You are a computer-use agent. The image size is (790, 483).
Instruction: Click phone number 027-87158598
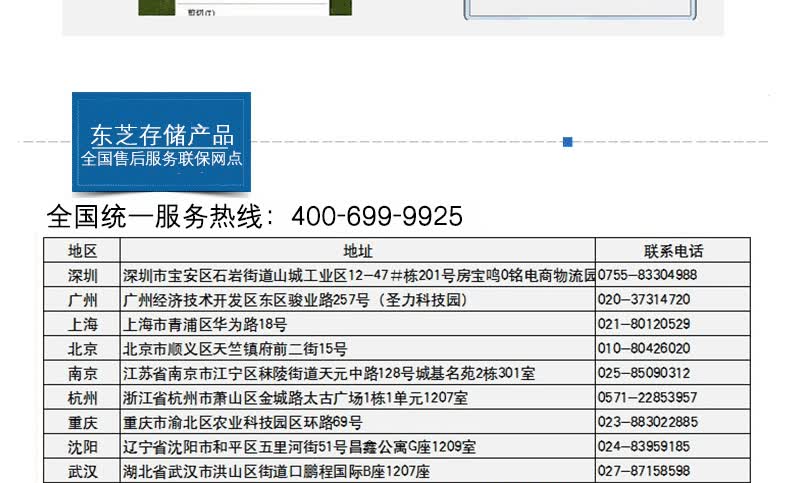pos(644,471)
